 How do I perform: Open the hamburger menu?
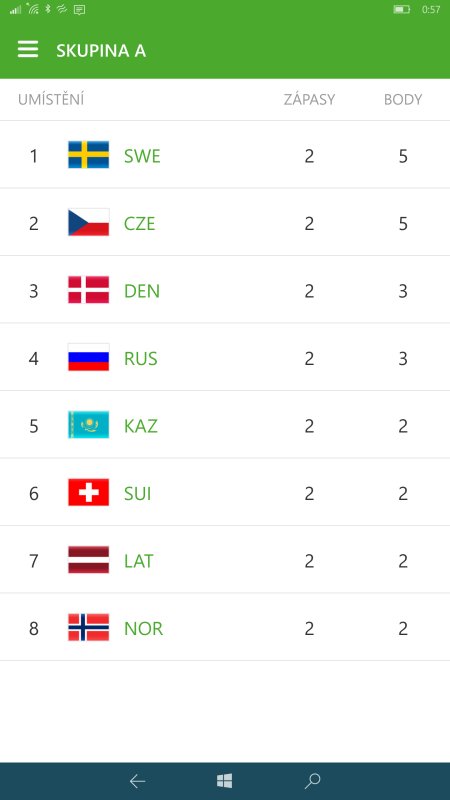(x=28, y=50)
